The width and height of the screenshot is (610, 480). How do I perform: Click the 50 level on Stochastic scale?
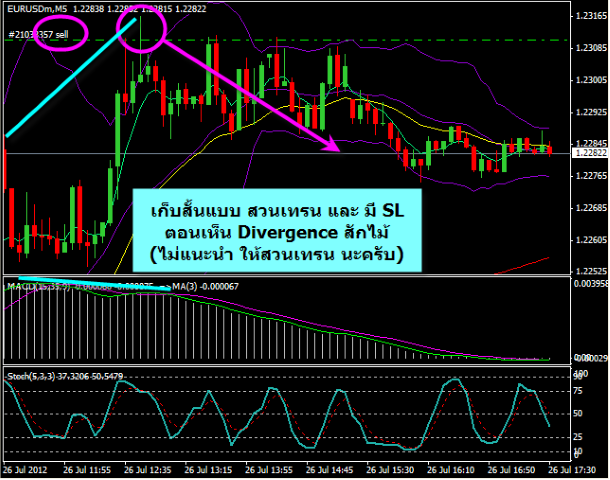578,413
